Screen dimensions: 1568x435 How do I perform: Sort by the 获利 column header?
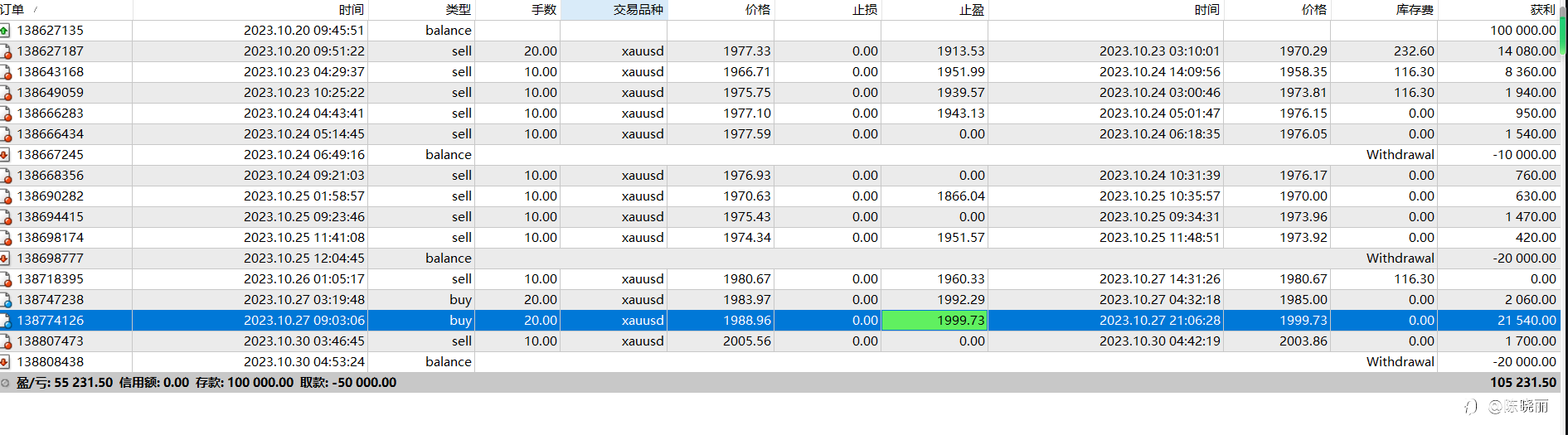pos(1499,10)
